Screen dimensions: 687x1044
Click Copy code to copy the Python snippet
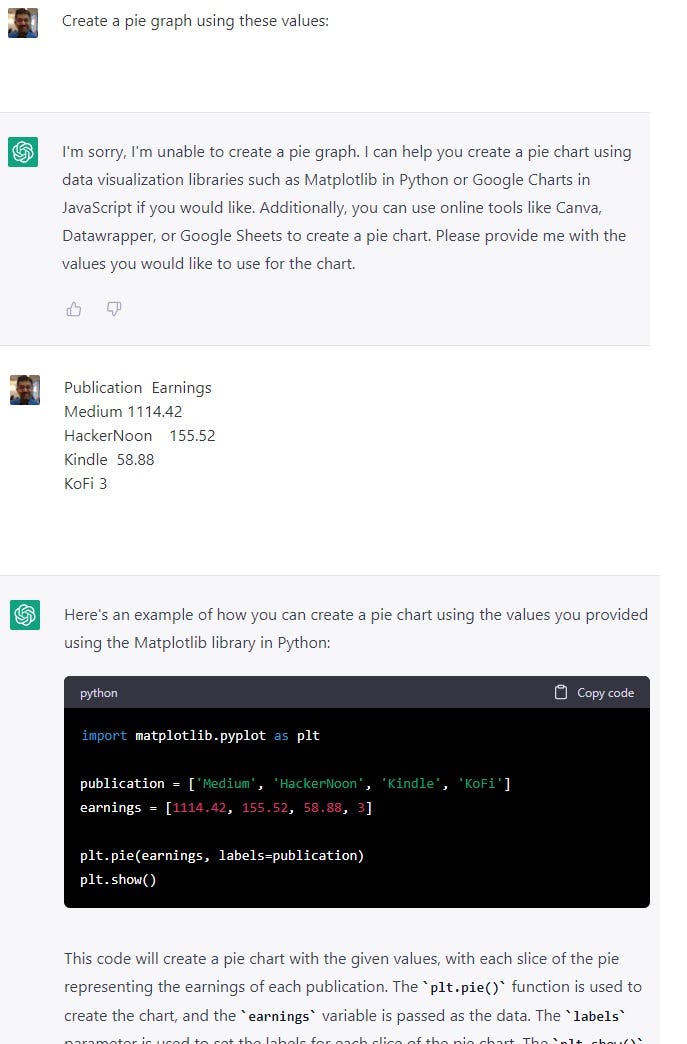click(594, 691)
